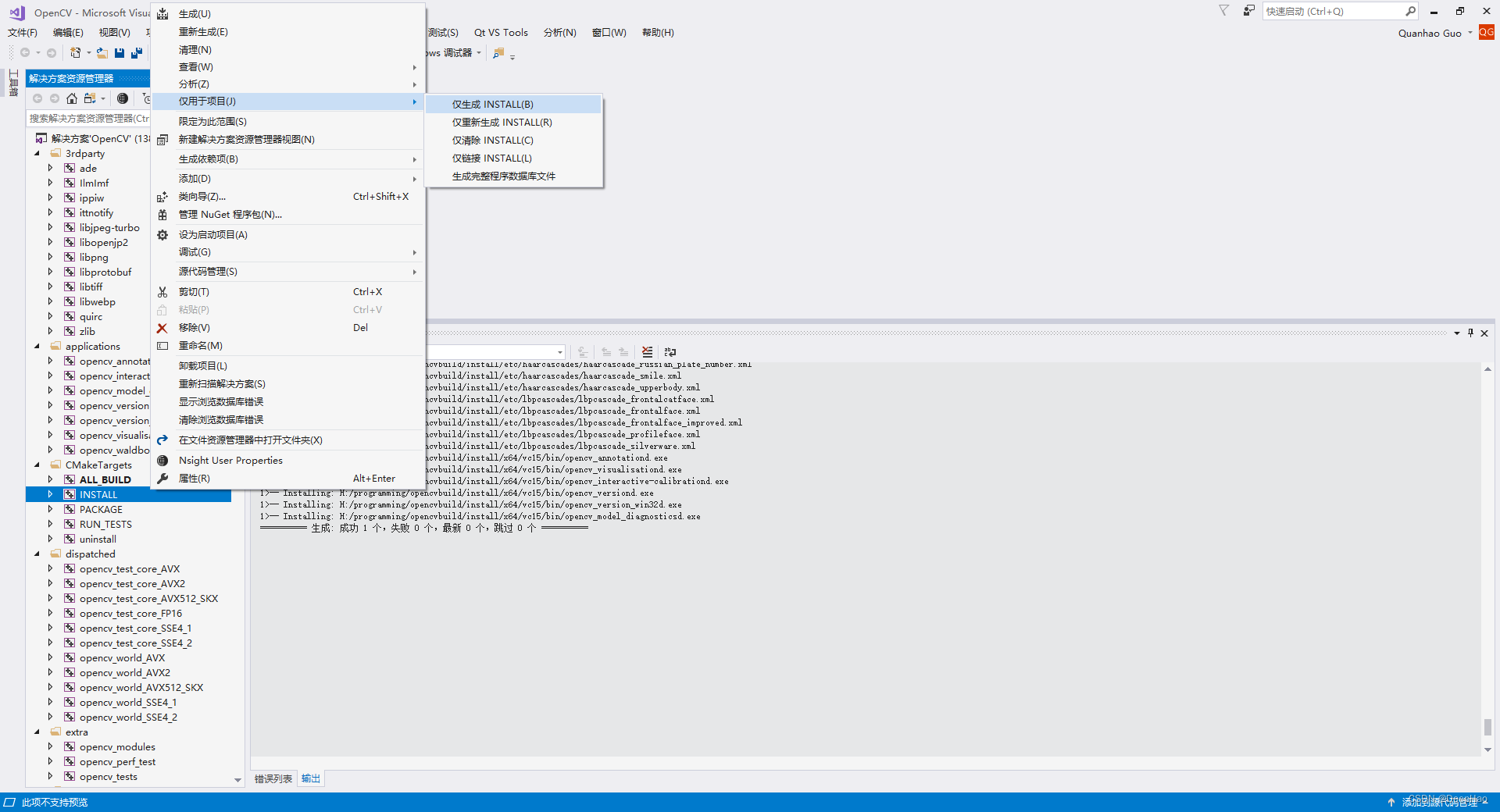Click the New Project toolbar icon
This screenshot has height=812, width=1500.
pyautogui.click(x=75, y=53)
